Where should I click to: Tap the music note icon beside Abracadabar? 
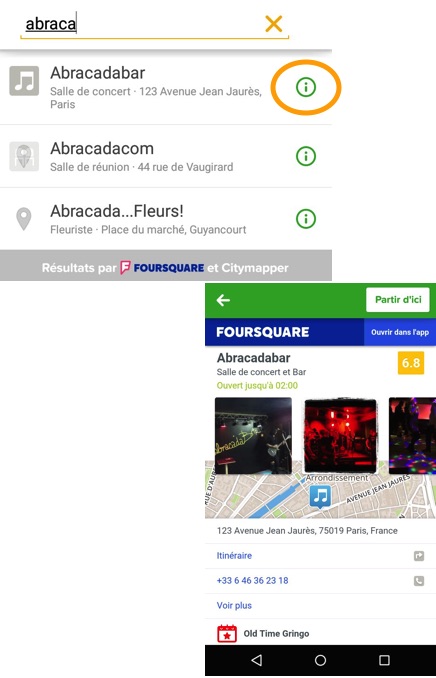24,81
